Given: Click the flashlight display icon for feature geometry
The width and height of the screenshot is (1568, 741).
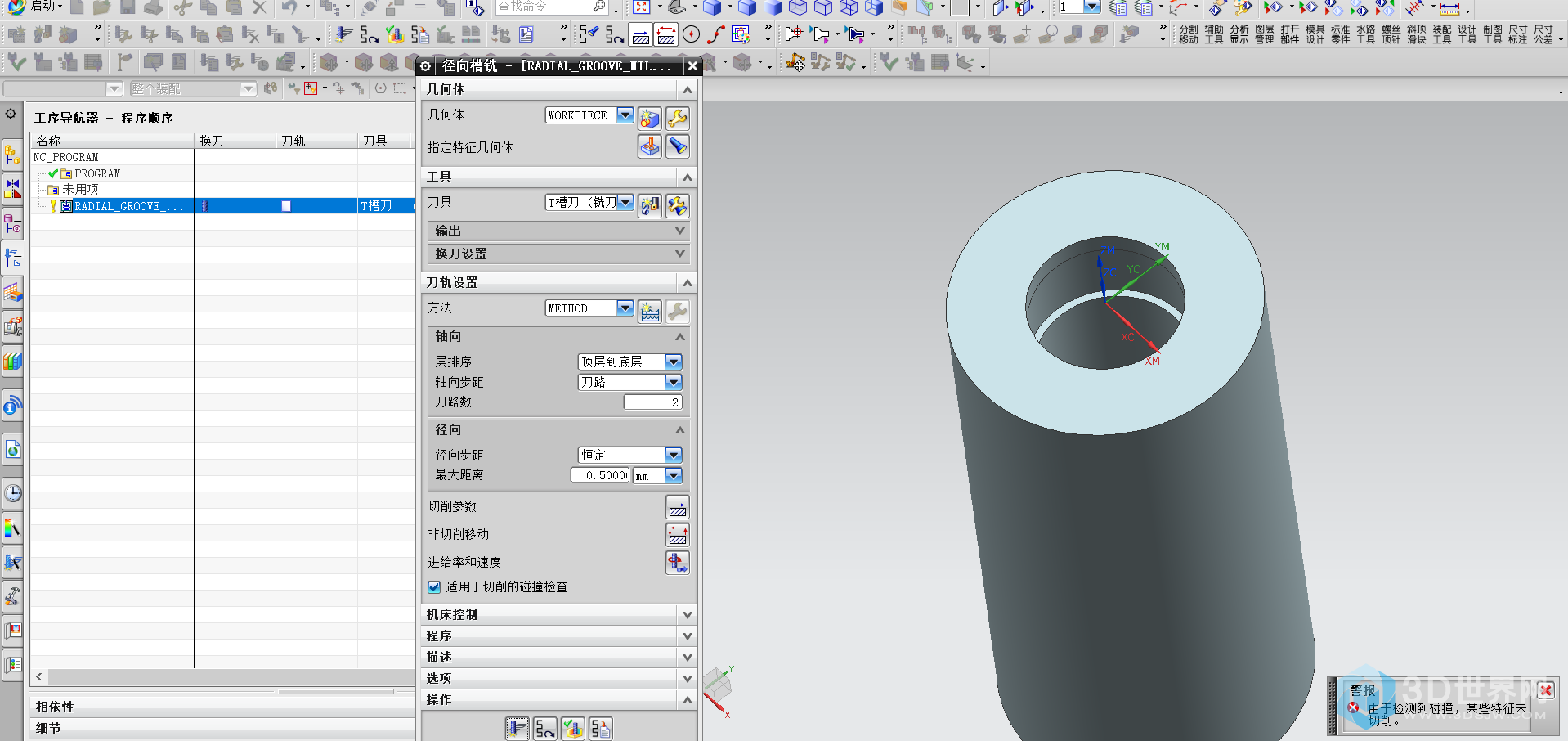Looking at the screenshot, I should (x=678, y=146).
